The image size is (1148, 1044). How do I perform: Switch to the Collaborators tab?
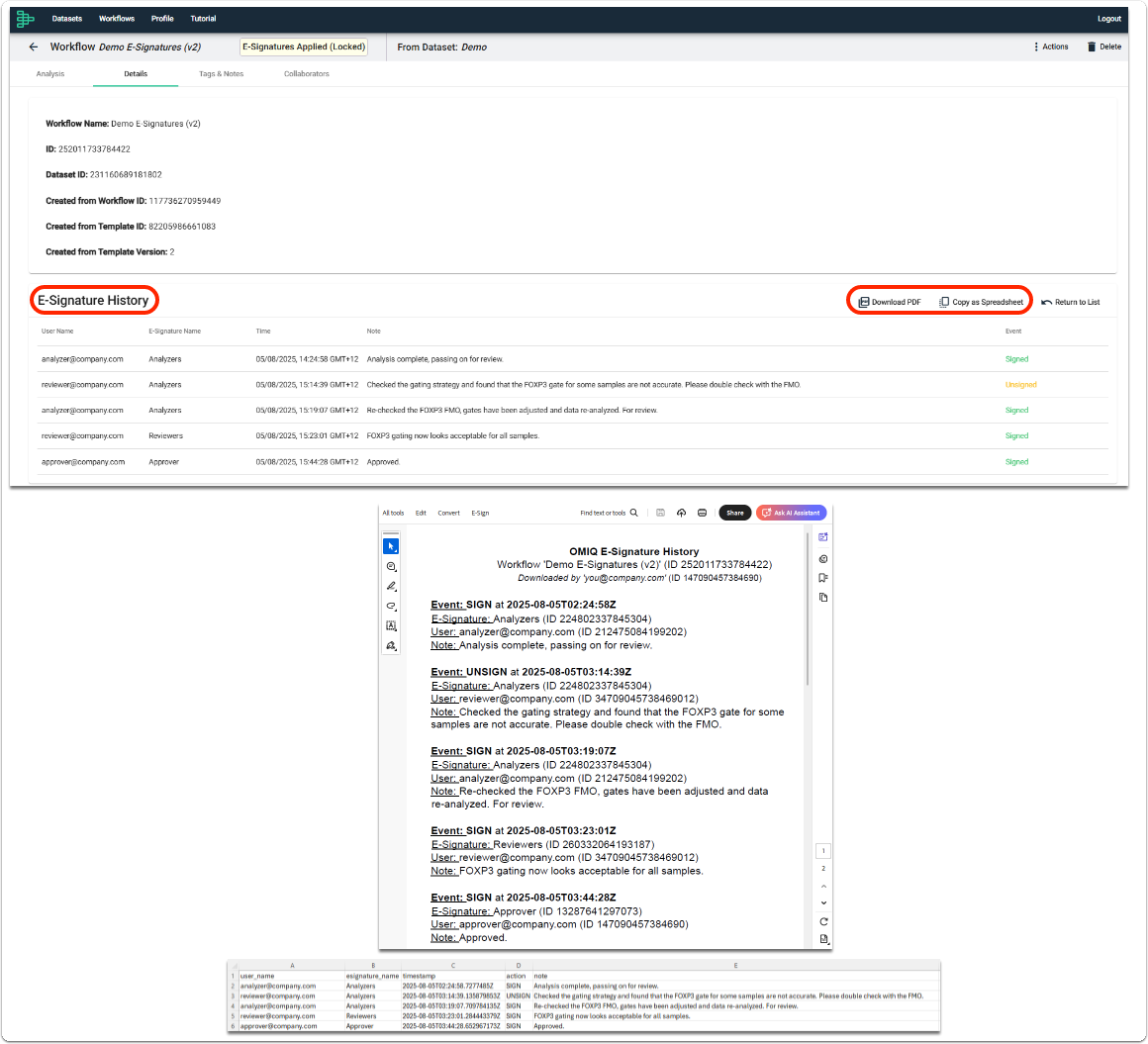306,74
